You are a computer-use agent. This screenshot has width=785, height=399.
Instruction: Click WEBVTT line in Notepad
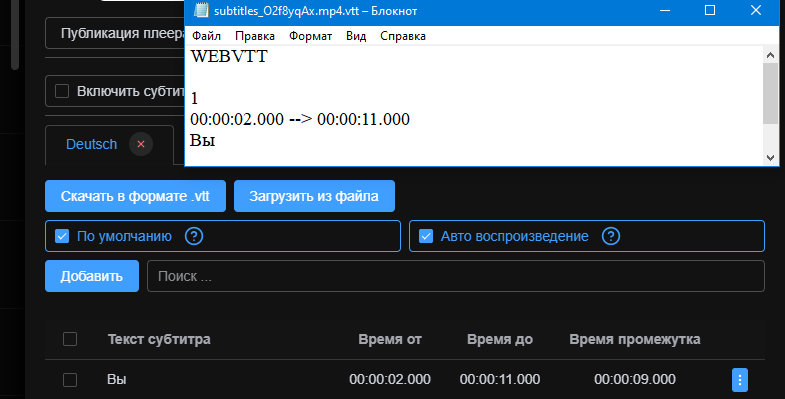[229, 56]
